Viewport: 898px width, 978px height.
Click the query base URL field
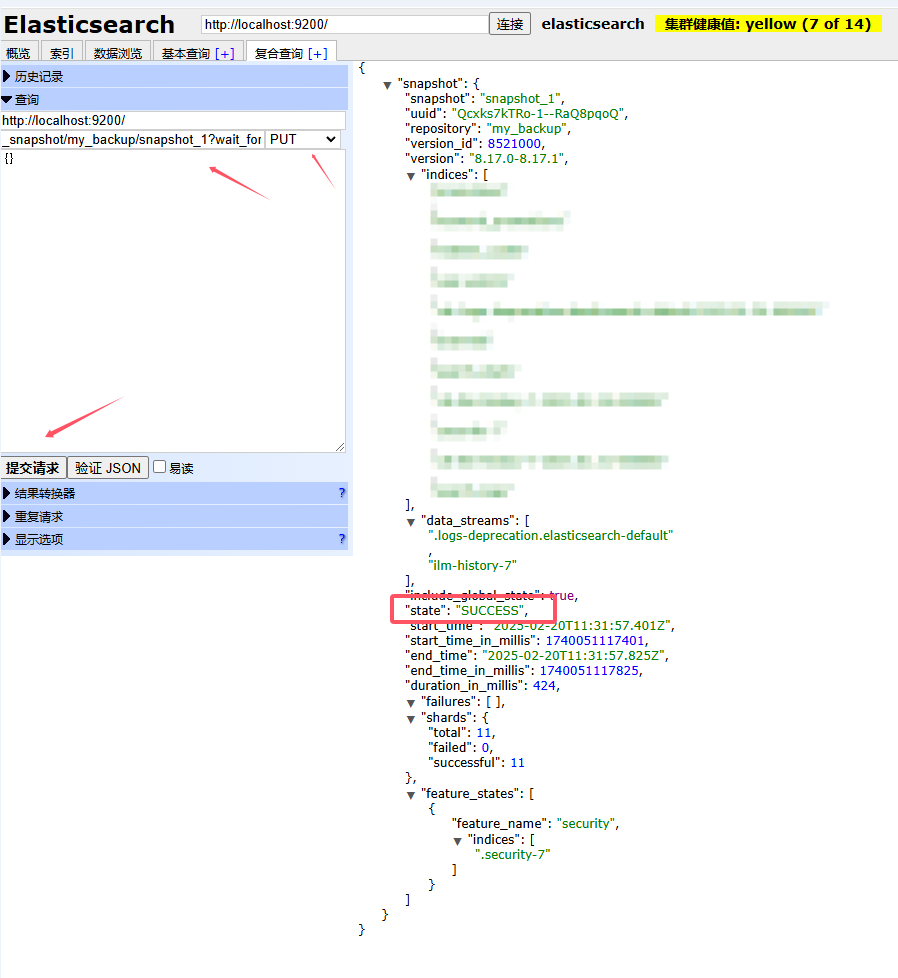(173, 120)
